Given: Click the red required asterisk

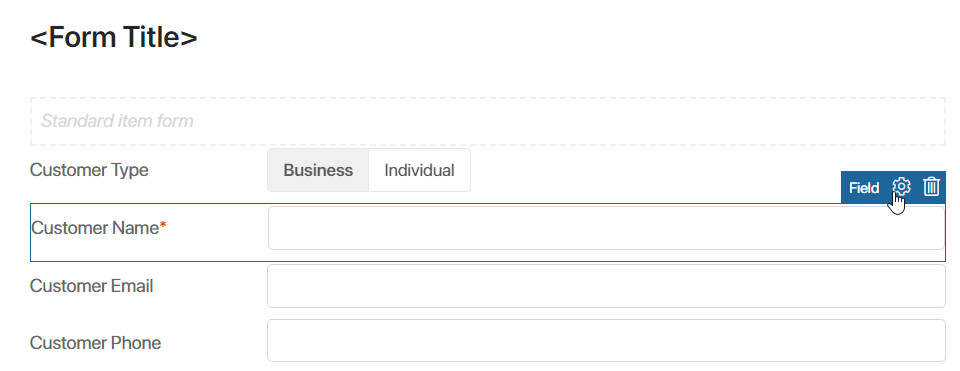Looking at the screenshot, I should tap(163, 225).
